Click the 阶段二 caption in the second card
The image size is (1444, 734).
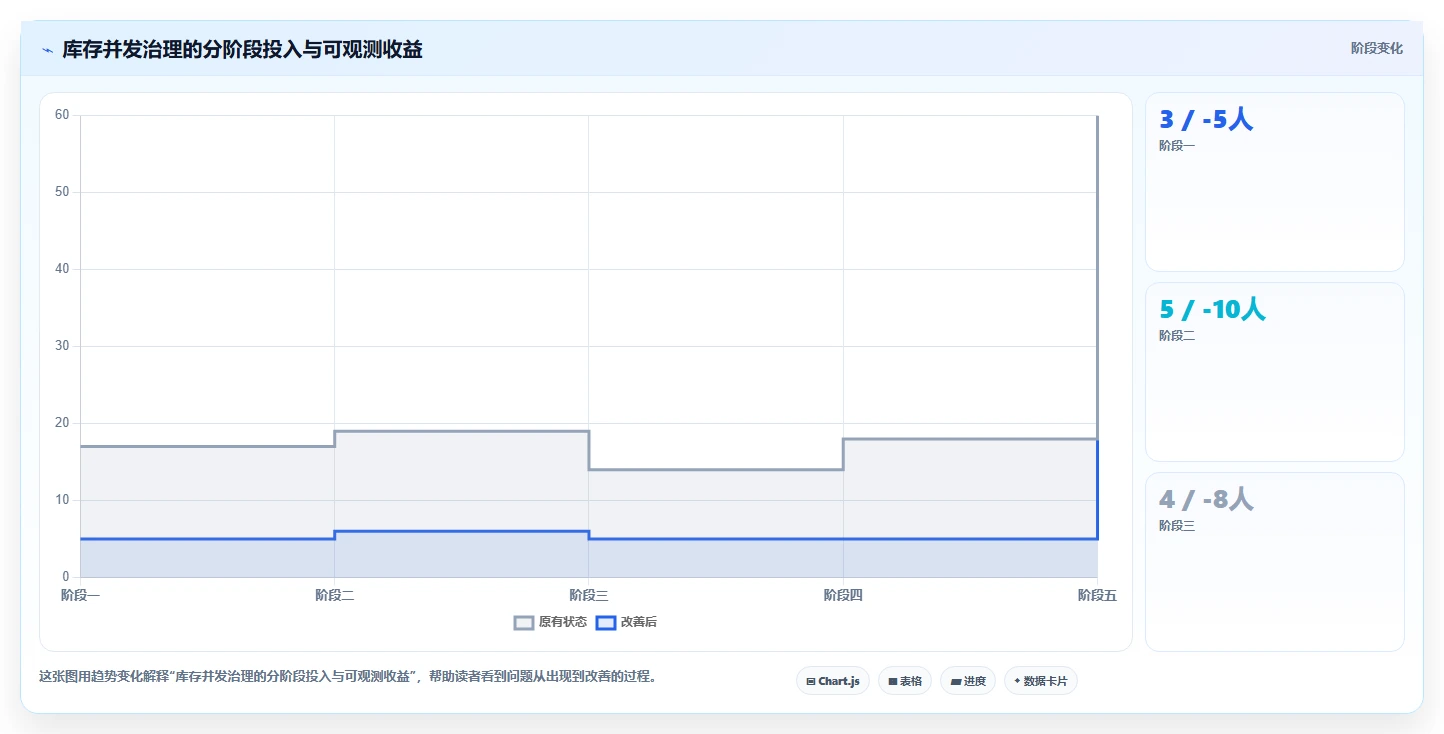click(1177, 336)
